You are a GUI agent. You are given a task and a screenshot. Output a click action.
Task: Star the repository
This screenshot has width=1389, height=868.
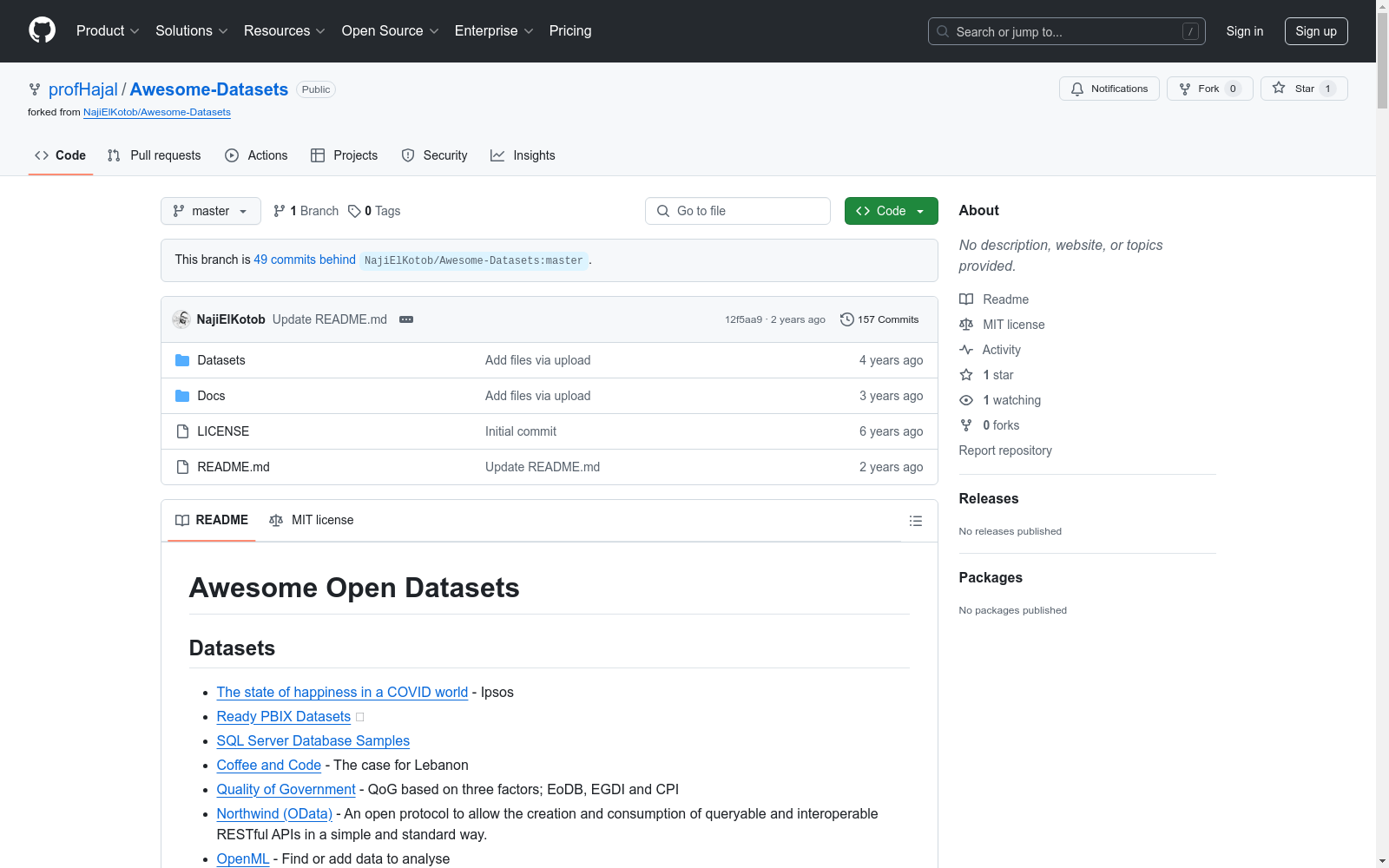click(x=1304, y=89)
